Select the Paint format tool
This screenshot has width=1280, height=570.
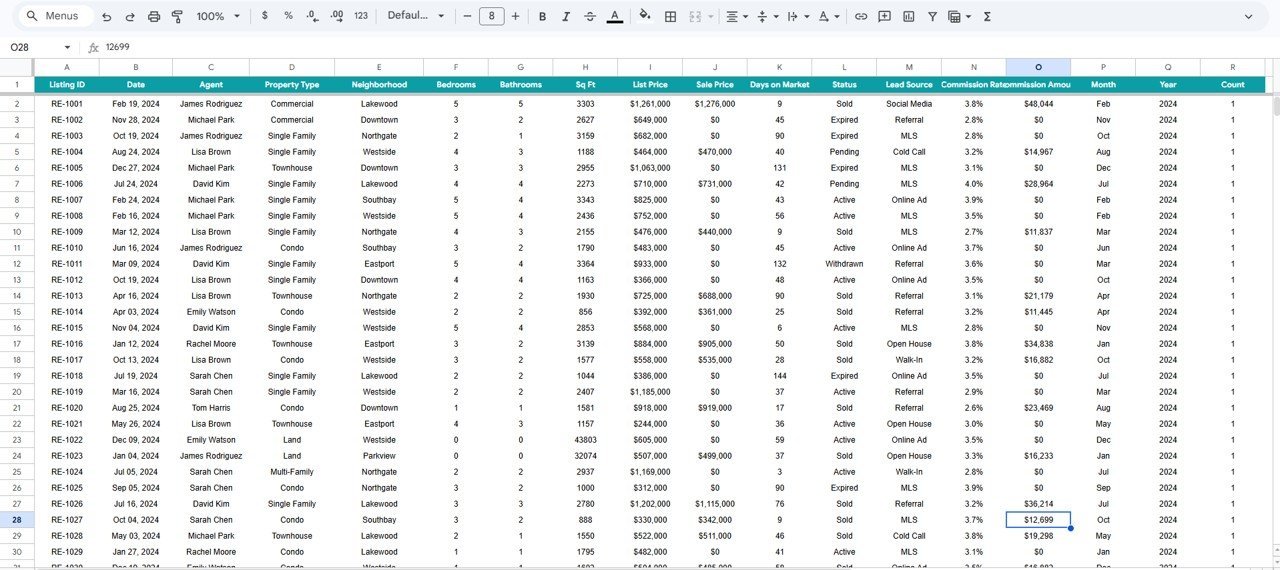[x=177, y=17]
